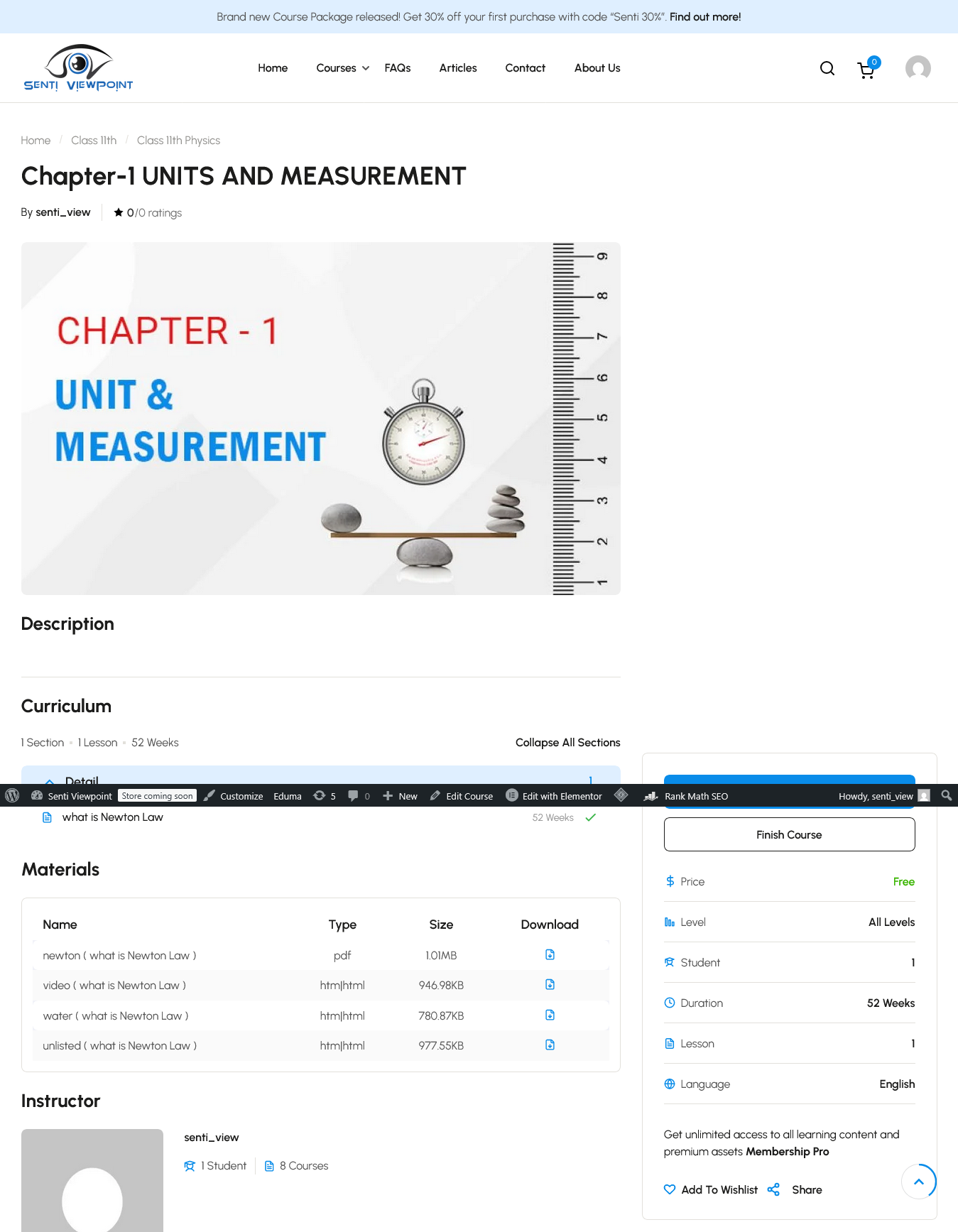Open the user profile avatar in header
The image size is (958, 1232).
[918, 68]
